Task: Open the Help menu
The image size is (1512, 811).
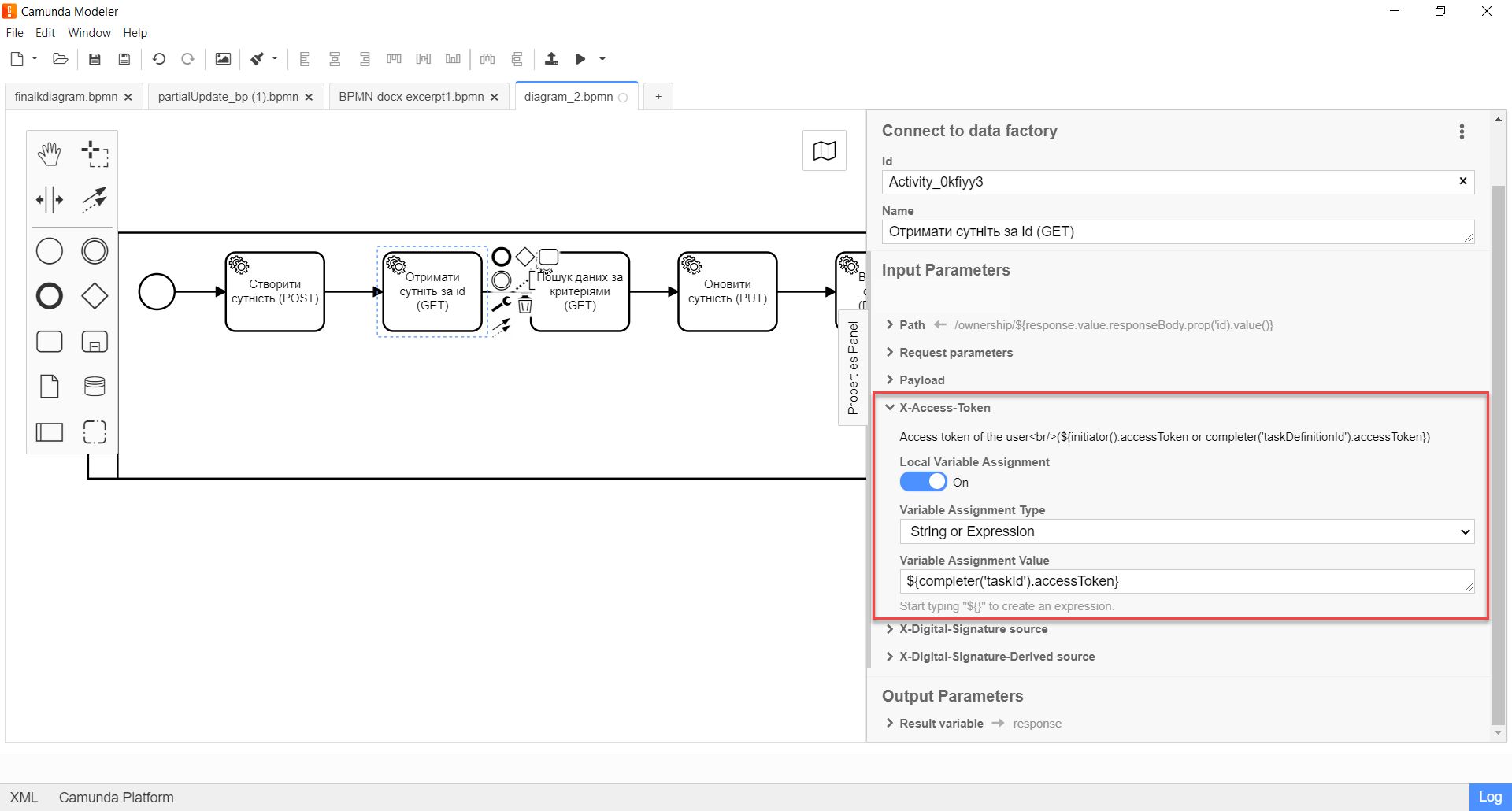Action: [x=135, y=33]
